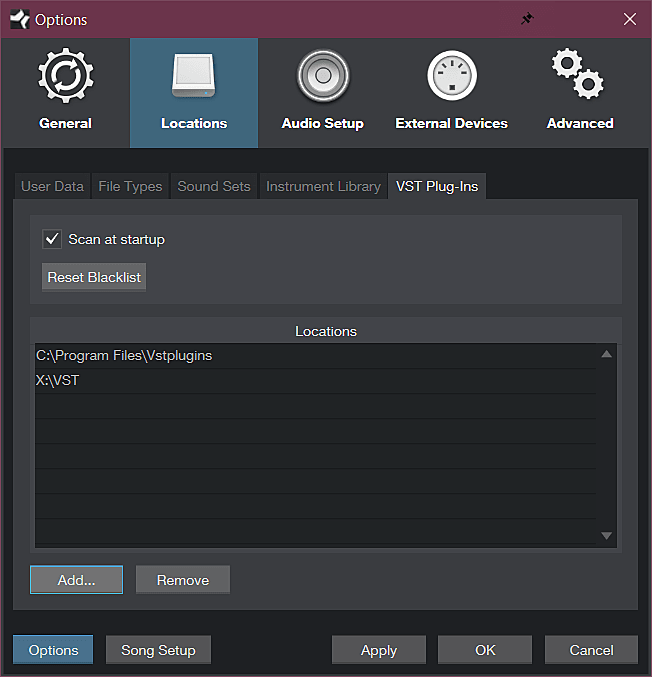Open the Sound Sets tab
The image size is (652, 677).
click(x=213, y=186)
